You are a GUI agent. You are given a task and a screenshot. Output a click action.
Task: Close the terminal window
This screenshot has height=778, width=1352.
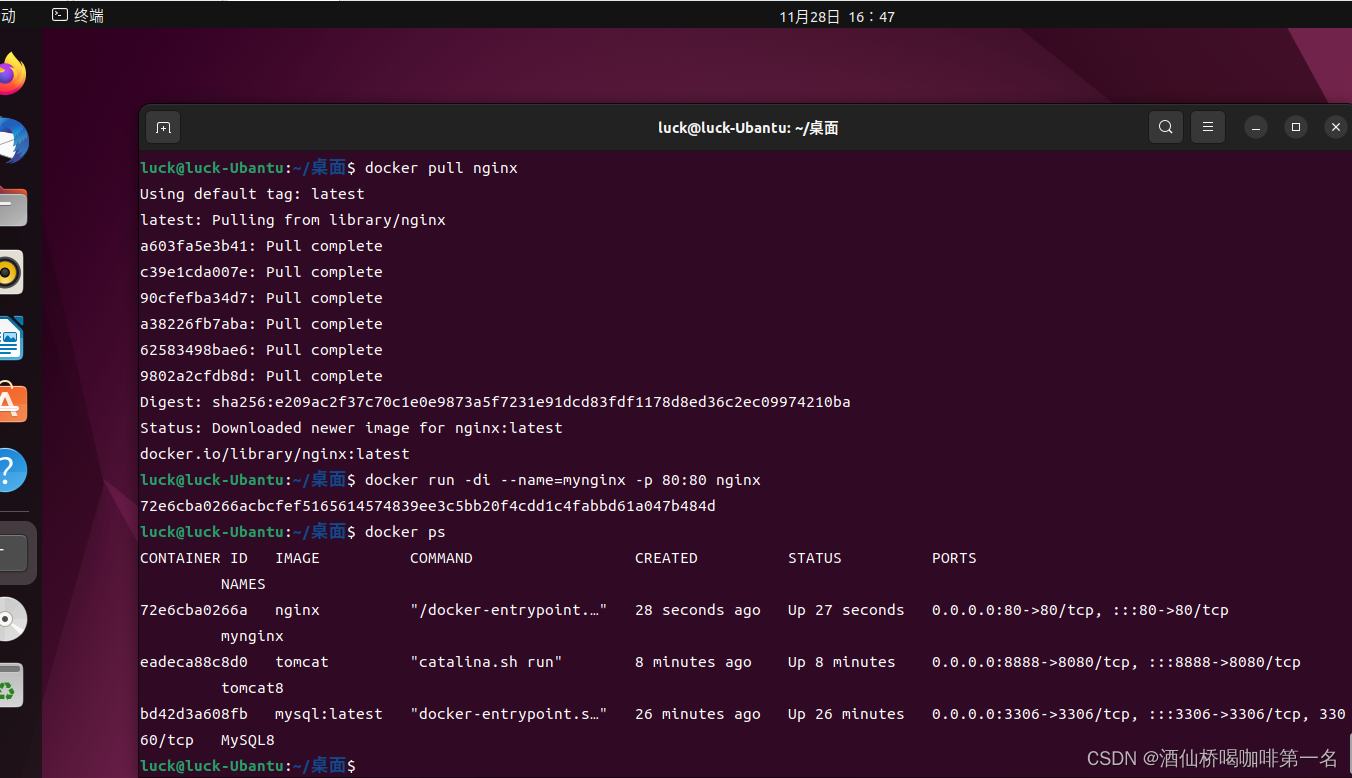1335,127
